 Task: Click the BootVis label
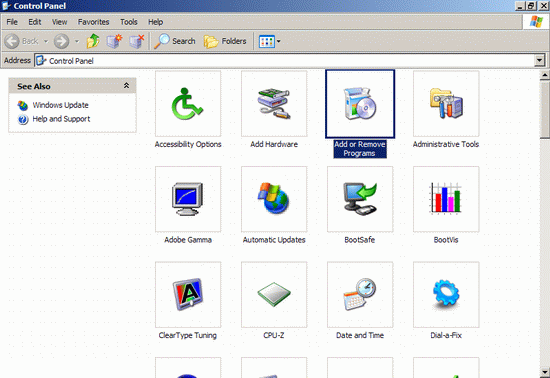pyautogui.click(x=446, y=240)
